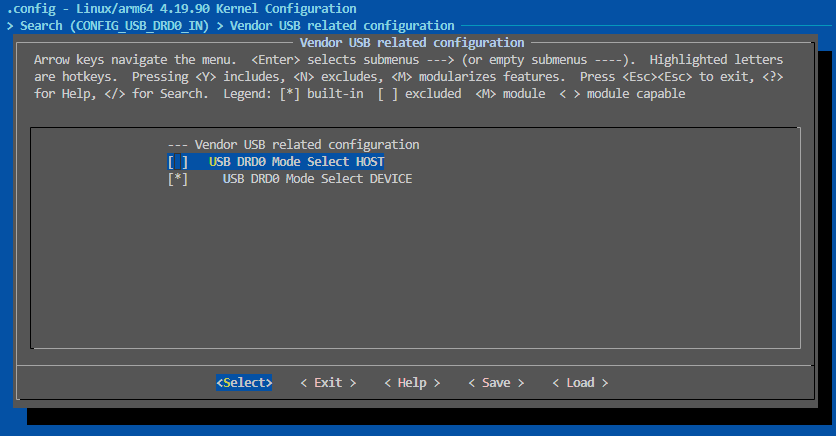This screenshot has width=836, height=436.
Task: Activate the Select button
Action: click(244, 383)
